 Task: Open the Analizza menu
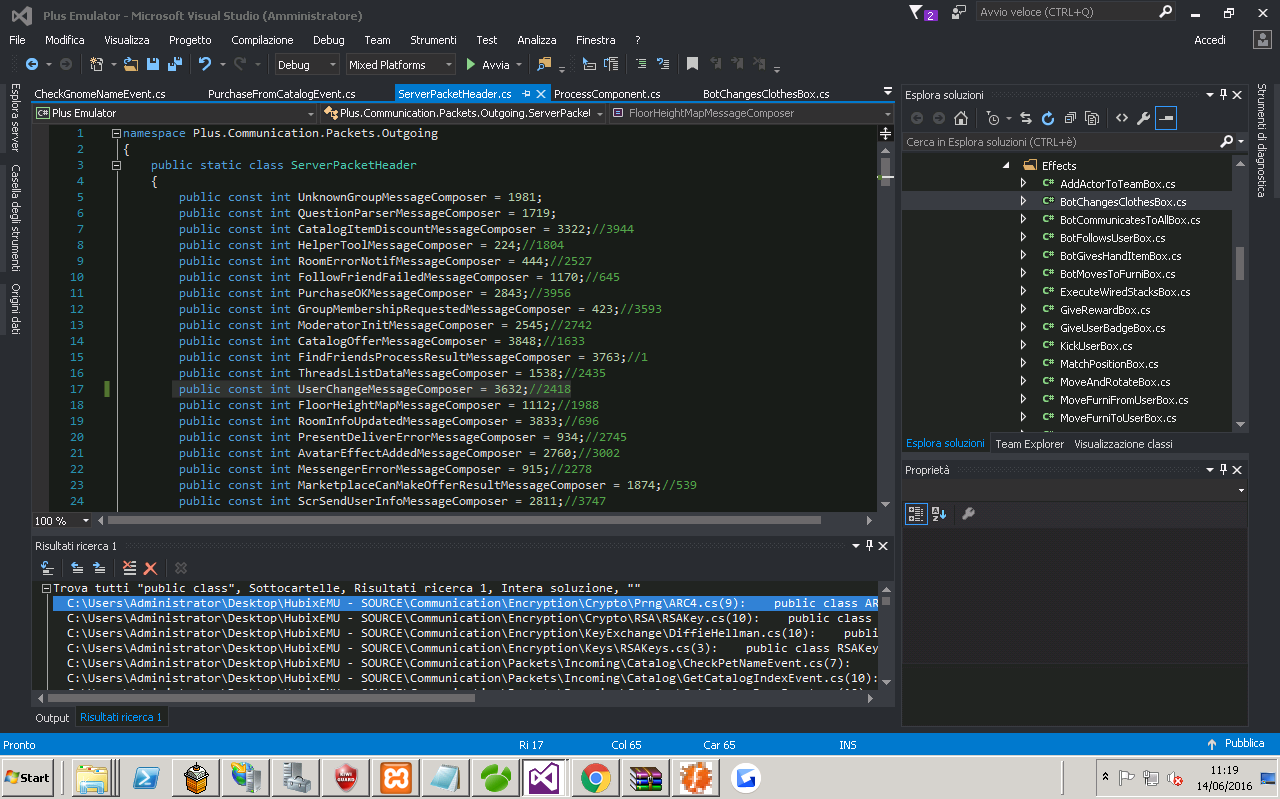pos(537,40)
